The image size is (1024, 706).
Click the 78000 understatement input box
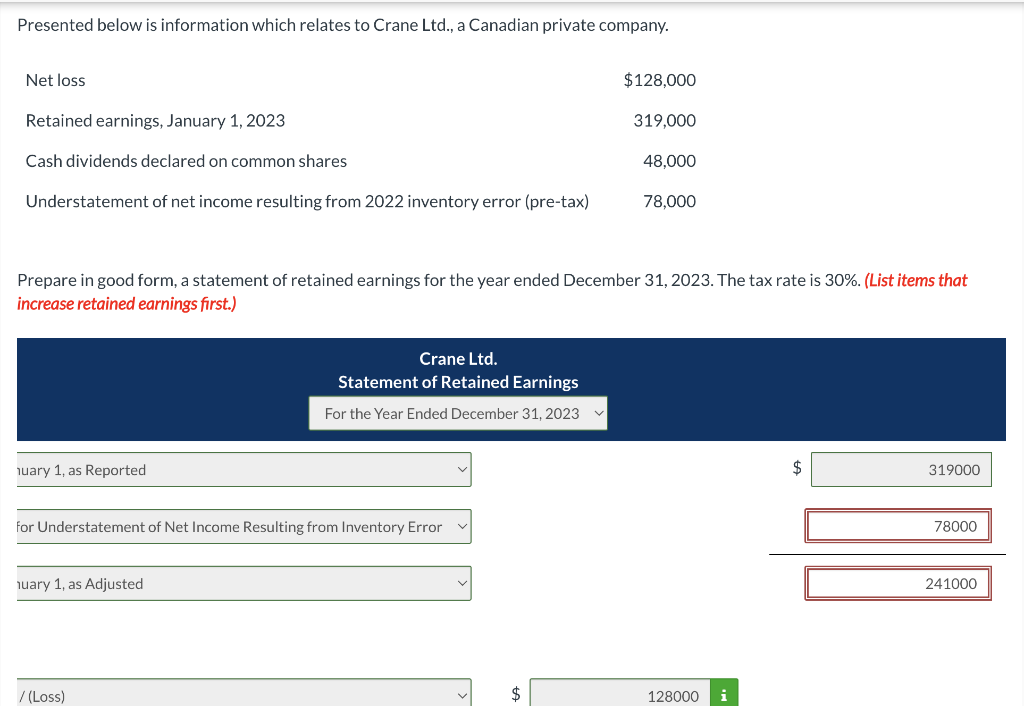[897, 526]
